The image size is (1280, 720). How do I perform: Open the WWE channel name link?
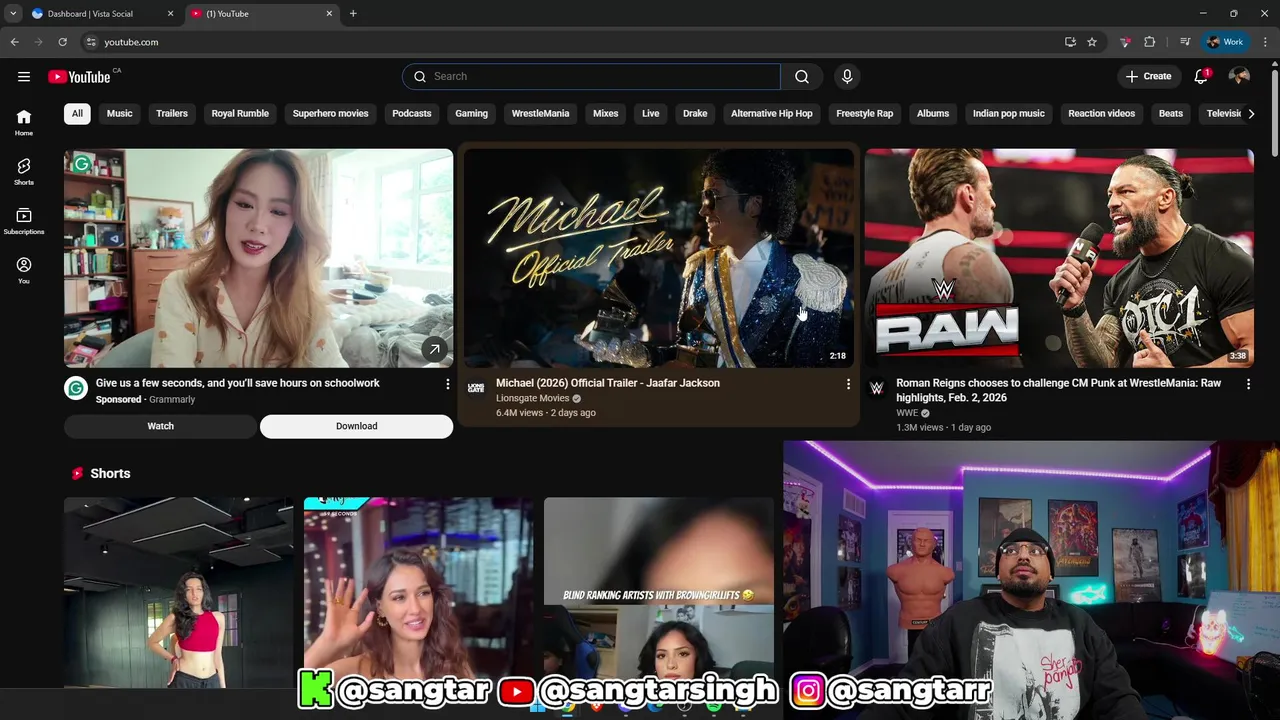coord(907,413)
